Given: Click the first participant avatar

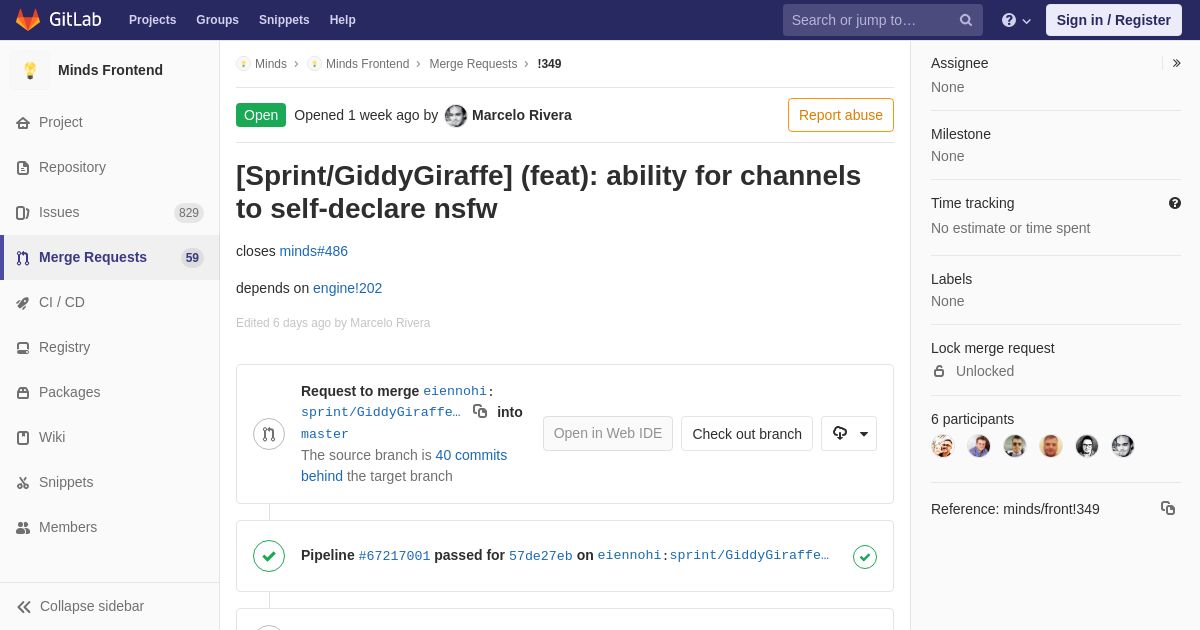Looking at the screenshot, I should click(x=943, y=446).
